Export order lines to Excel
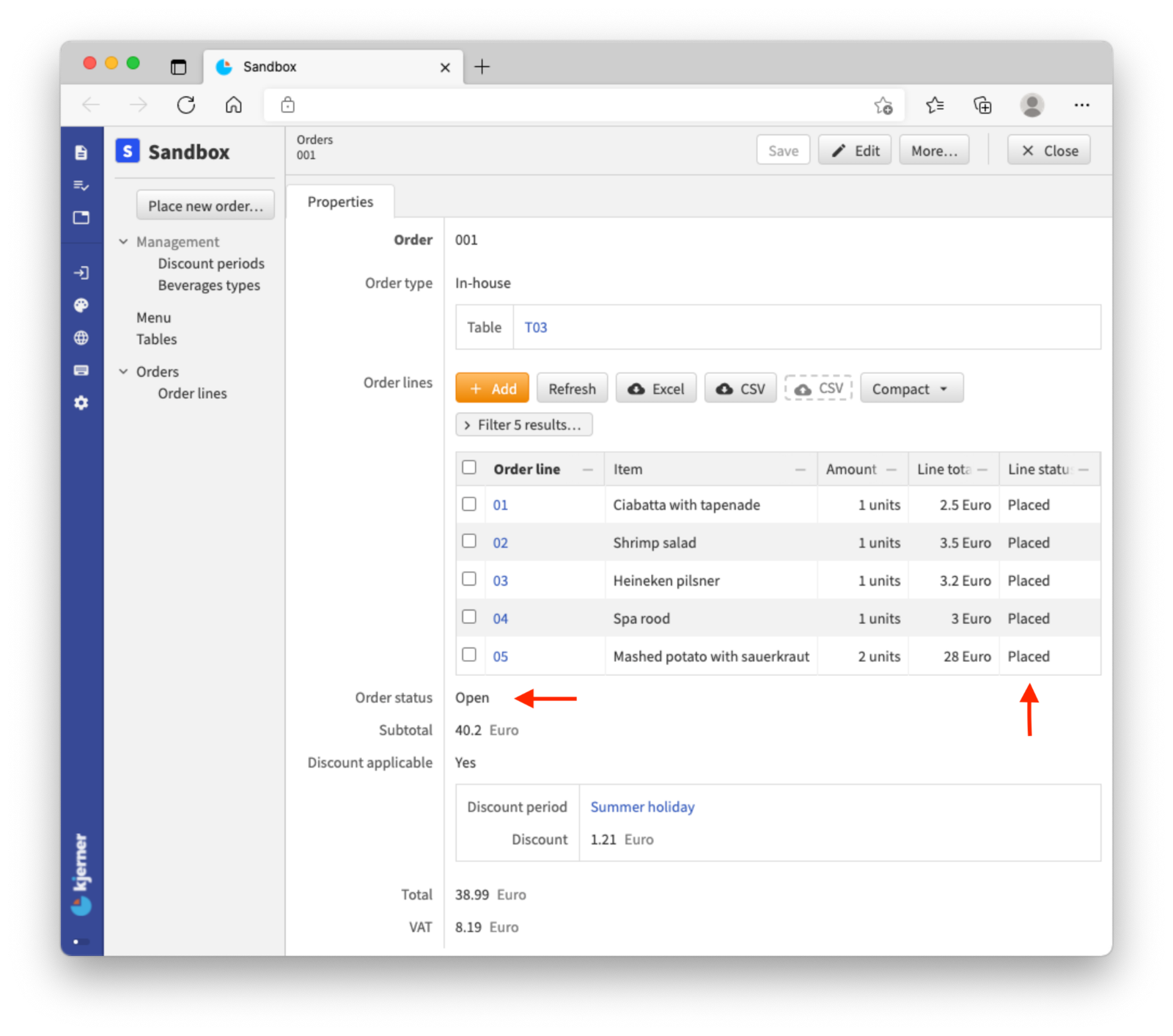Image resolution: width=1173 pixels, height=1036 pixels. [656, 388]
